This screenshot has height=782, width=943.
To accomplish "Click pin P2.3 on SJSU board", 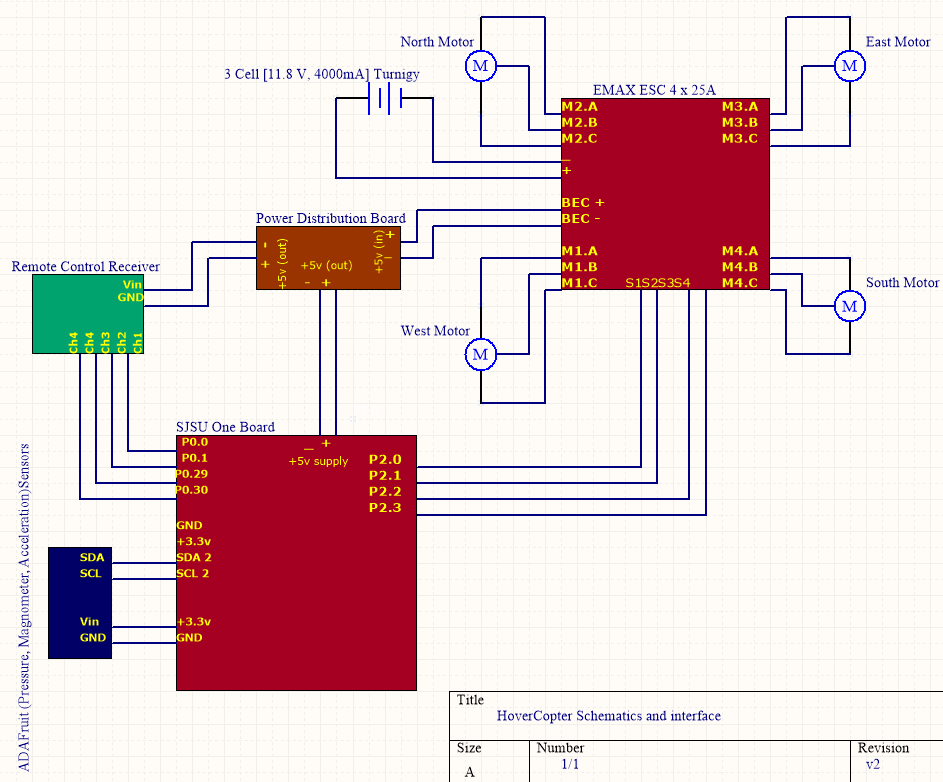I will coord(385,508).
